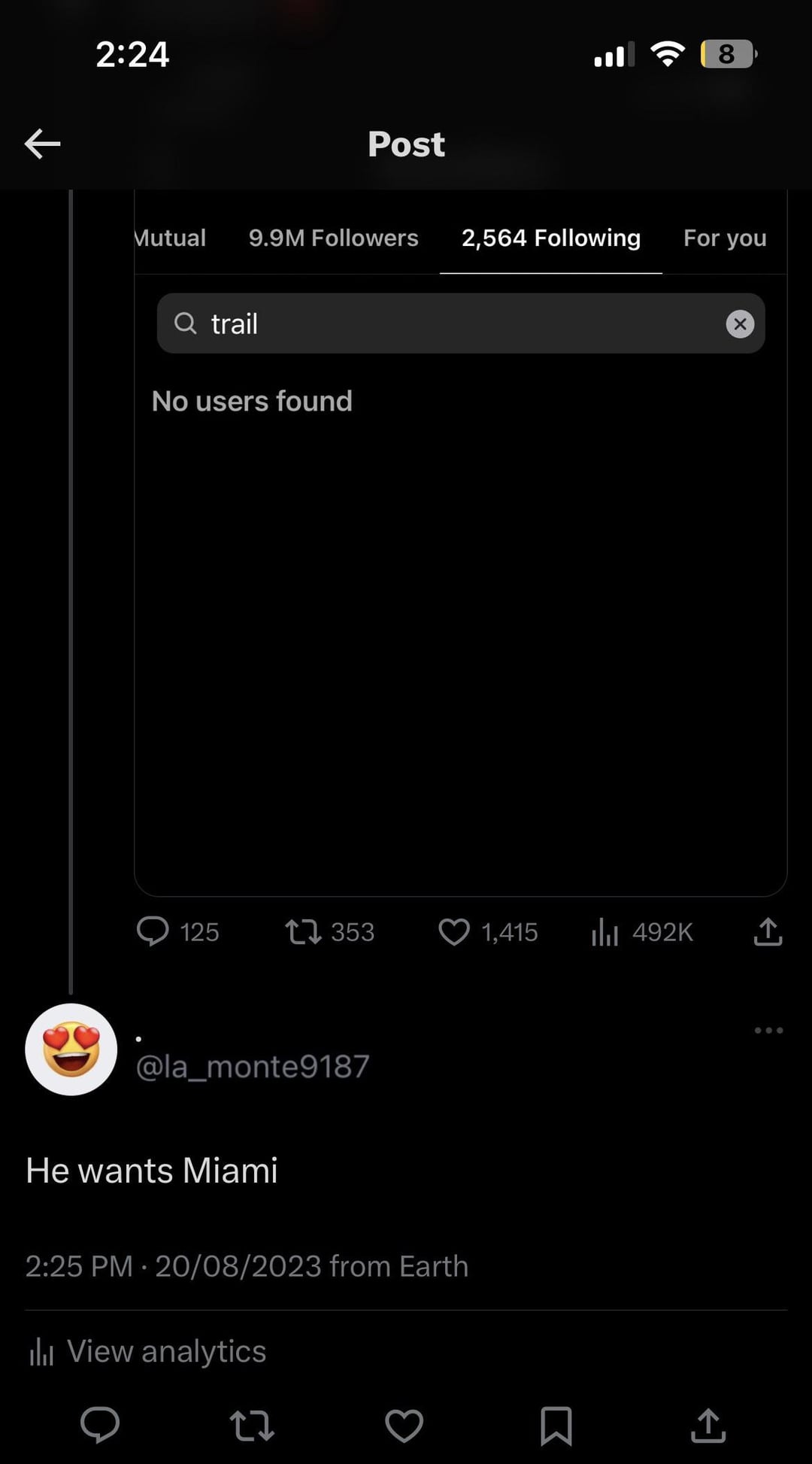This screenshot has width=812, height=1464.
Task: Tap the search field containing 'trail'
Action: [451, 323]
